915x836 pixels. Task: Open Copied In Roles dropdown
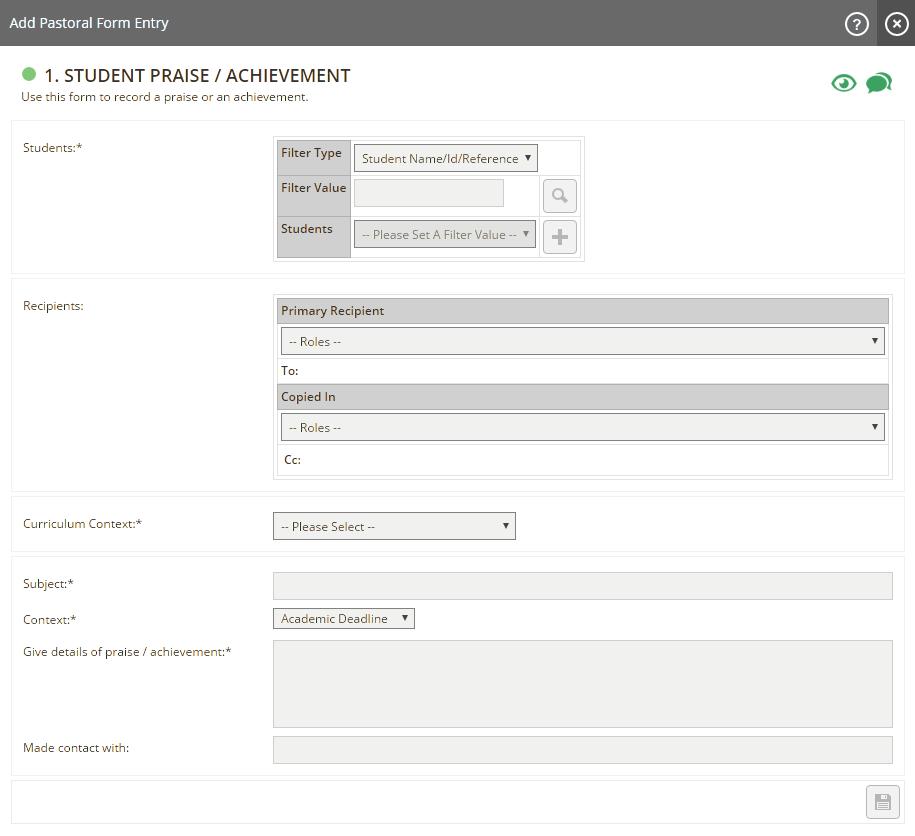pos(582,428)
